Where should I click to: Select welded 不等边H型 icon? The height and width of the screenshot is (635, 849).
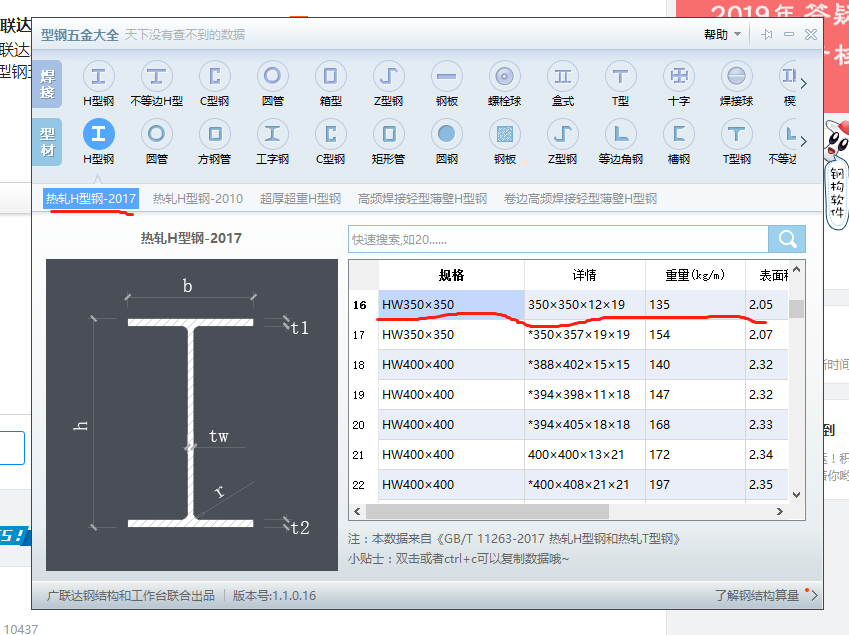click(x=156, y=76)
